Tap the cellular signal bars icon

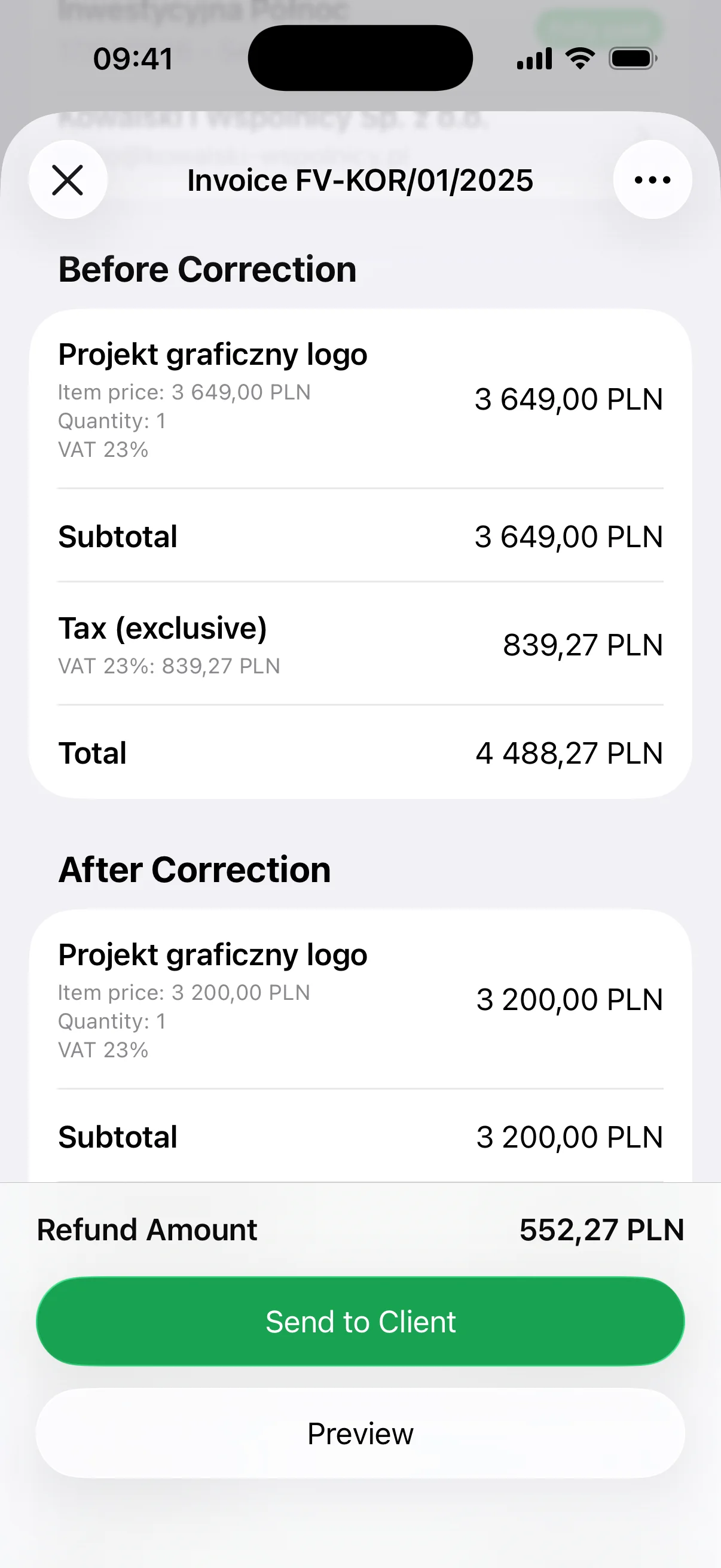pyautogui.click(x=534, y=59)
